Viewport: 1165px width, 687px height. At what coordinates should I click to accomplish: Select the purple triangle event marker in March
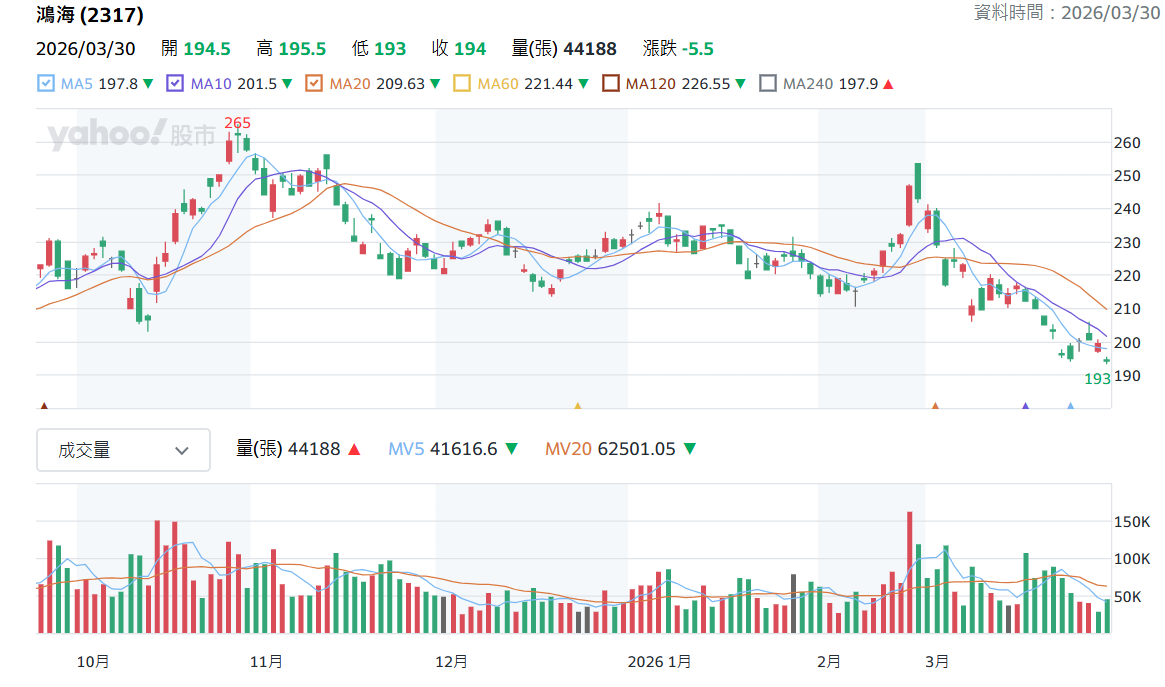1025,406
